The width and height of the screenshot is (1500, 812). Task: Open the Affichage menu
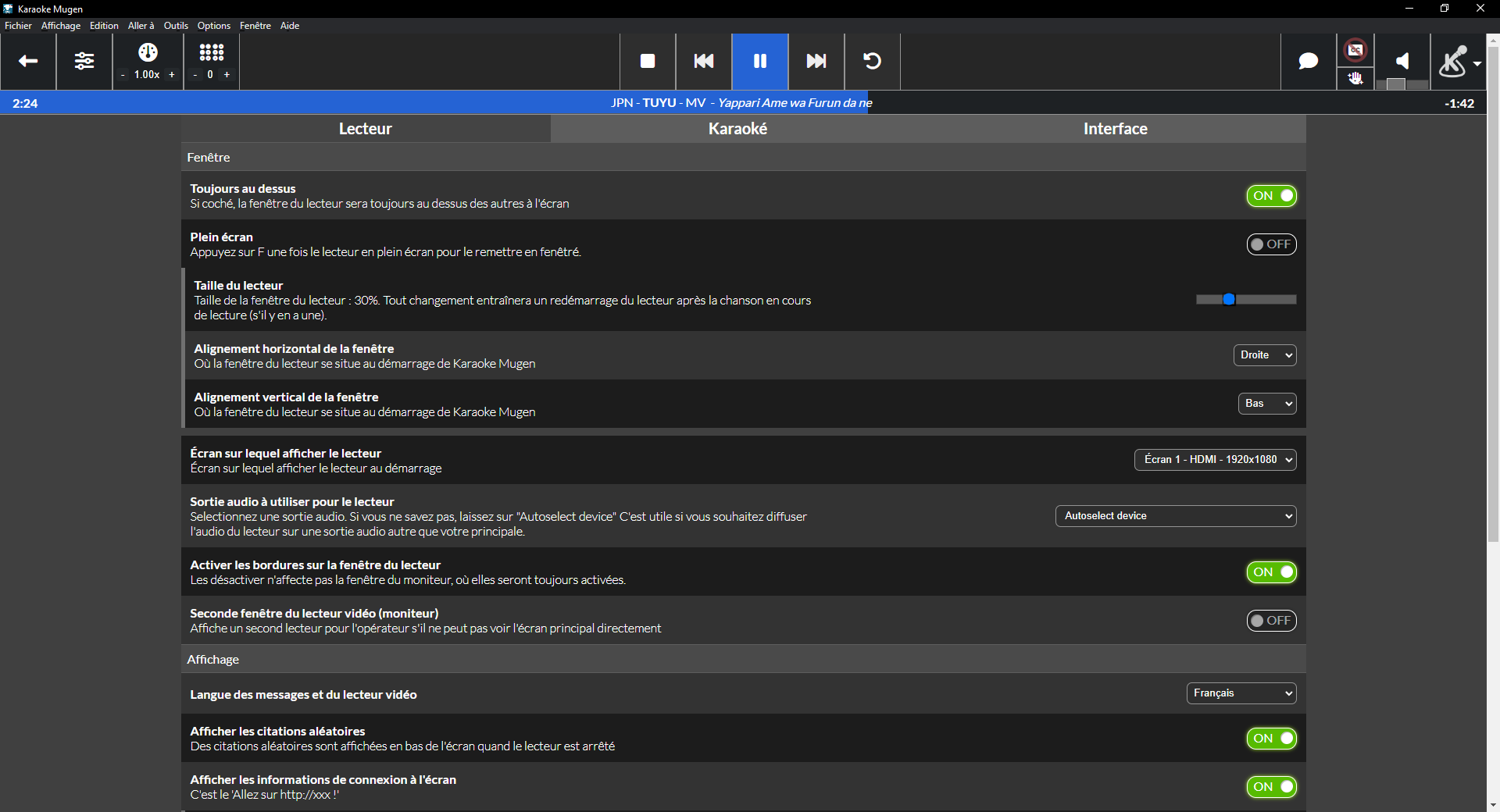point(61,26)
